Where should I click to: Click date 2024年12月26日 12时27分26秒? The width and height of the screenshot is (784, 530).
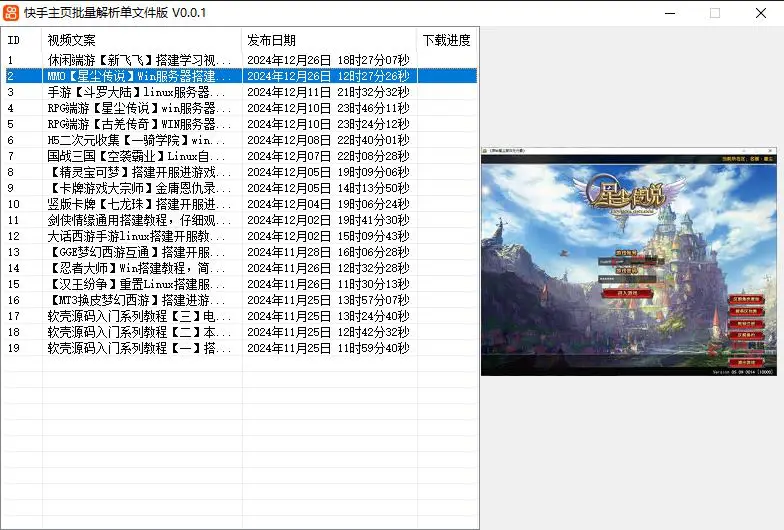click(328, 76)
